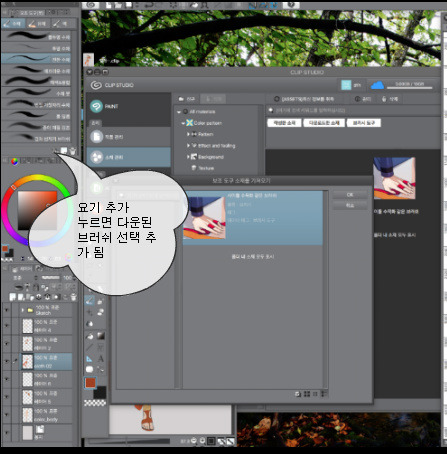Expand the Effect and feeling tree node
The image size is (447, 454).
pyautogui.click(x=188, y=146)
